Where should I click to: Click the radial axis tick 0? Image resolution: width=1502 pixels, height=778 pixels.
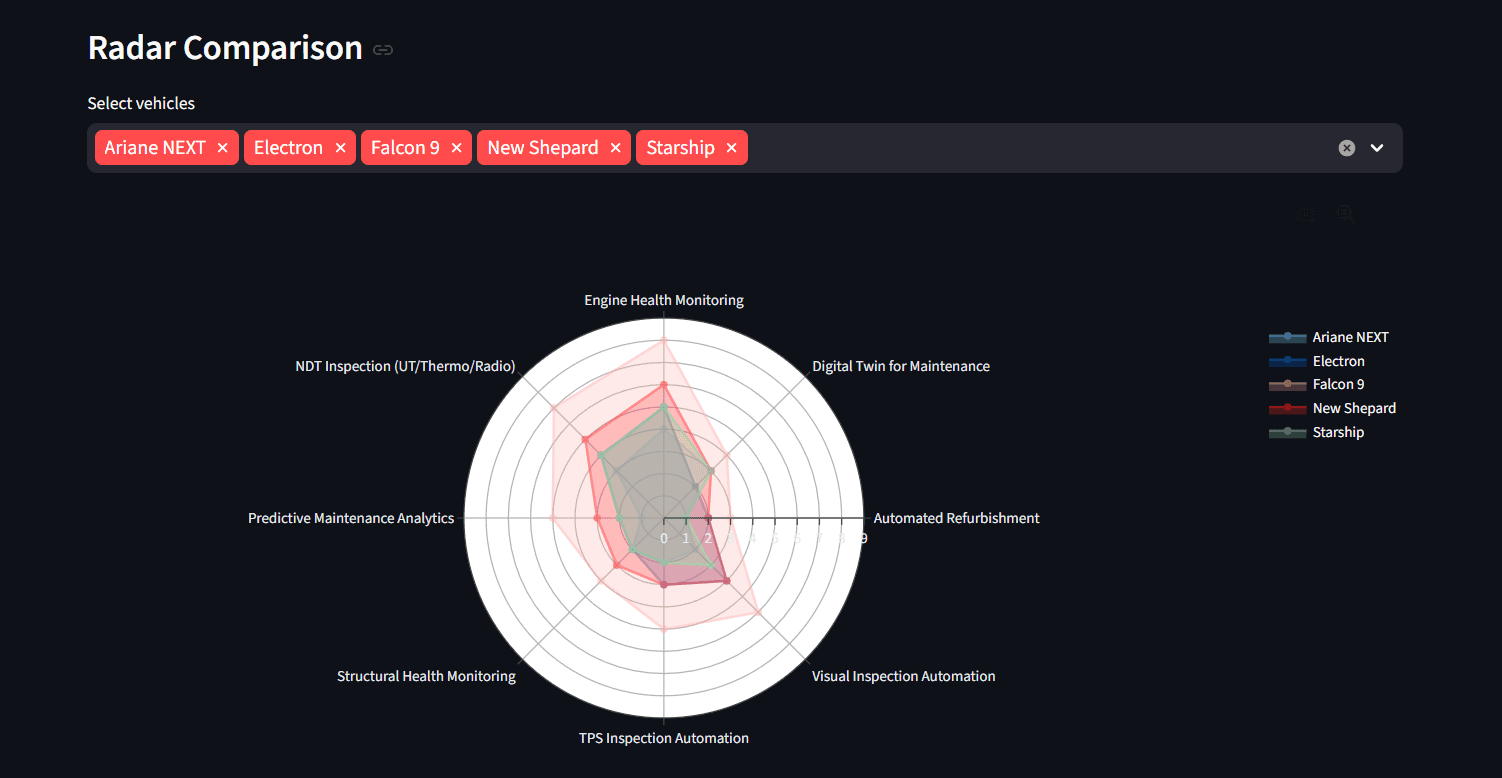[664, 538]
